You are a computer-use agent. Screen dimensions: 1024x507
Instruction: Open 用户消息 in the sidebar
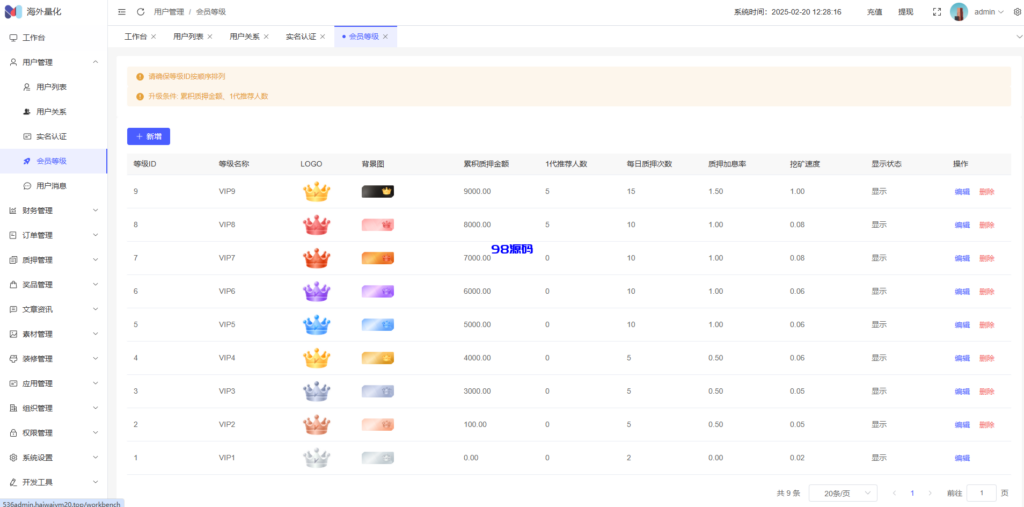click(54, 186)
